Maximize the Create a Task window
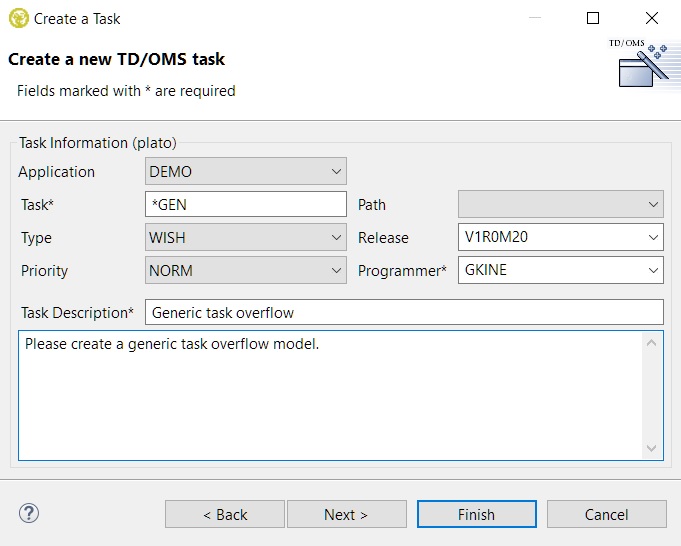The height and width of the screenshot is (546, 681). point(593,18)
